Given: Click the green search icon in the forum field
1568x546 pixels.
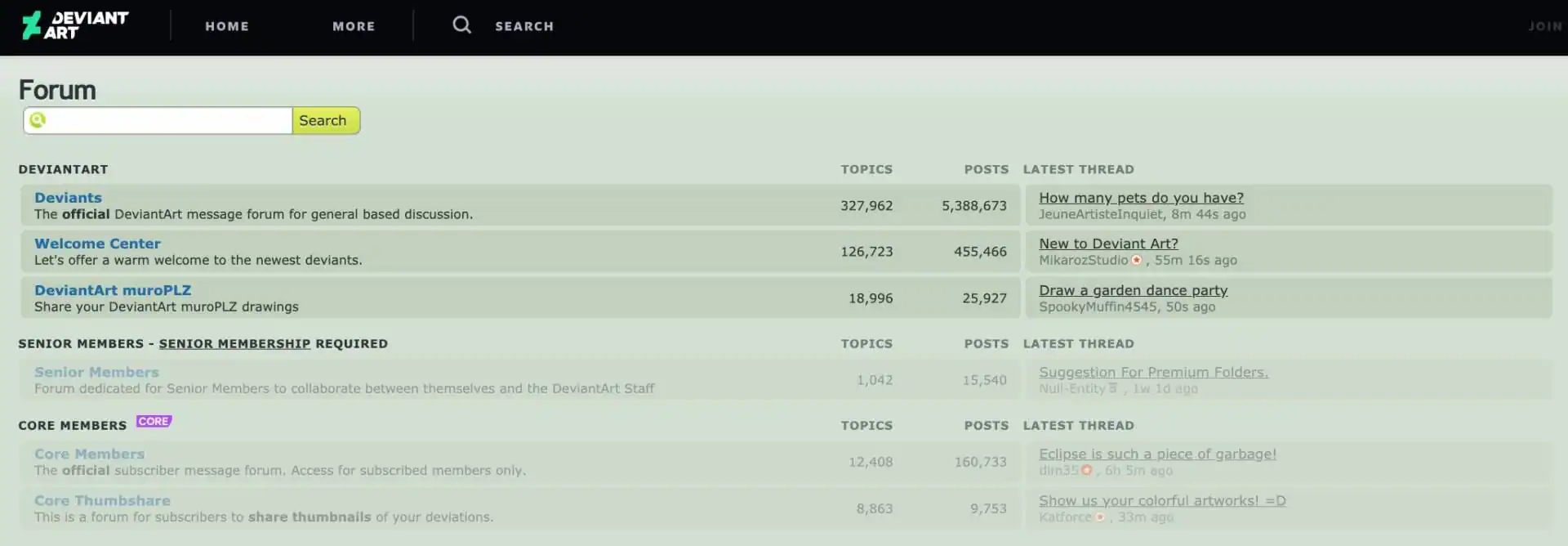Looking at the screenshot, I should point(38,120).
